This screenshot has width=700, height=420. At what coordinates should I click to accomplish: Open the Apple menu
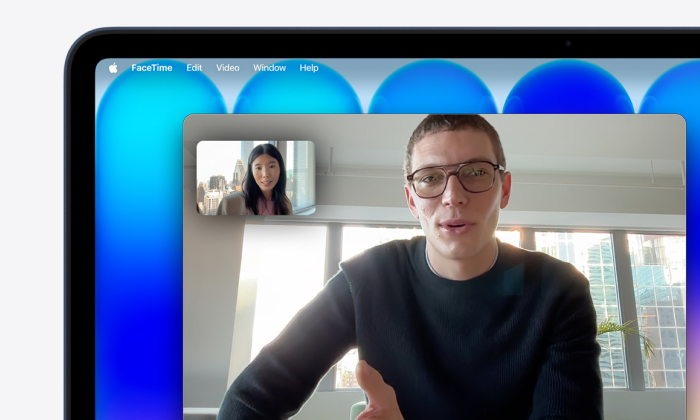pos(113,68)
